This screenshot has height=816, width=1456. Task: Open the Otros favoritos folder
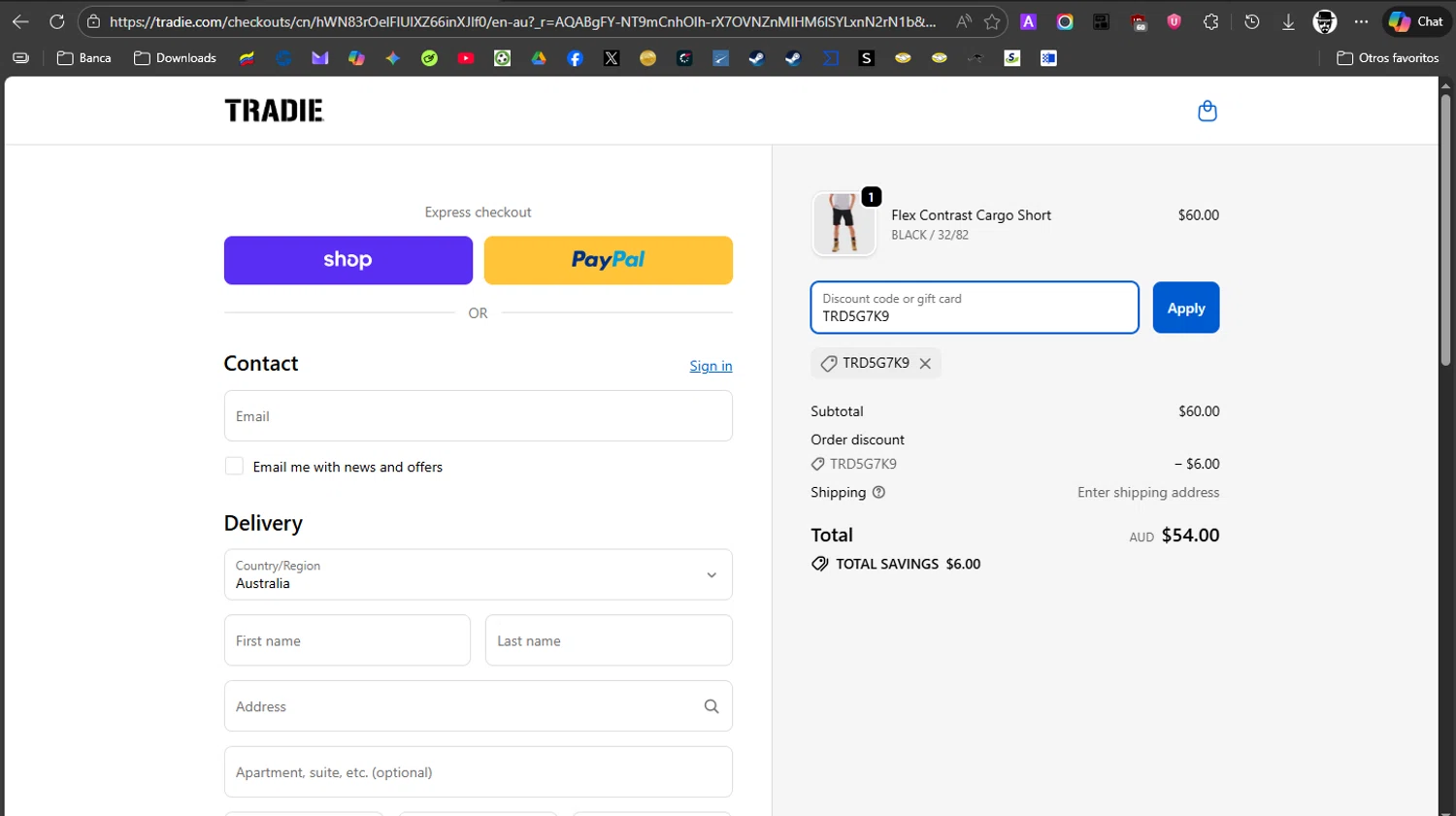tap(1388, 58)
